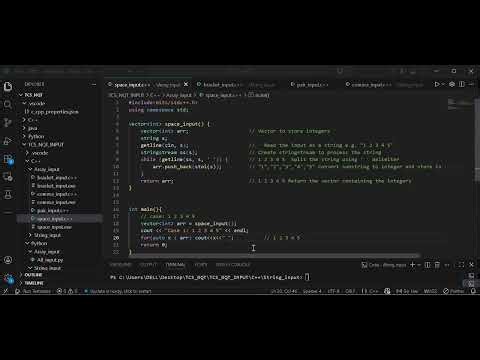
Task: Split the editor to the right
Action: [462, 85]
